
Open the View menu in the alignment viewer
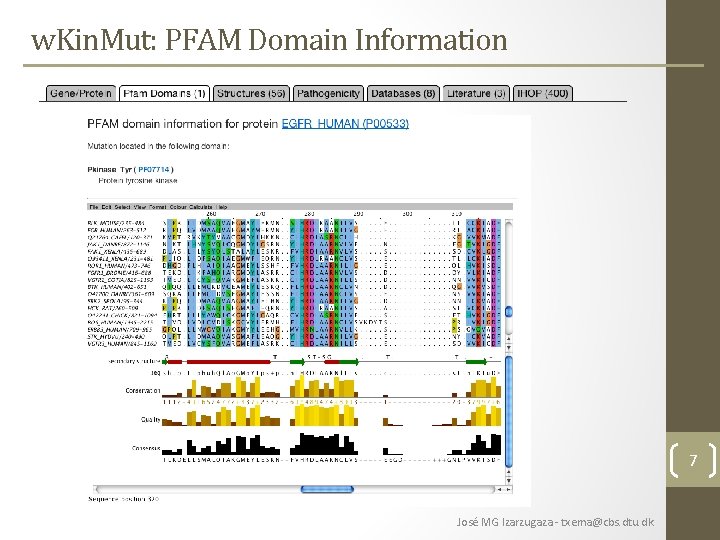140,207
